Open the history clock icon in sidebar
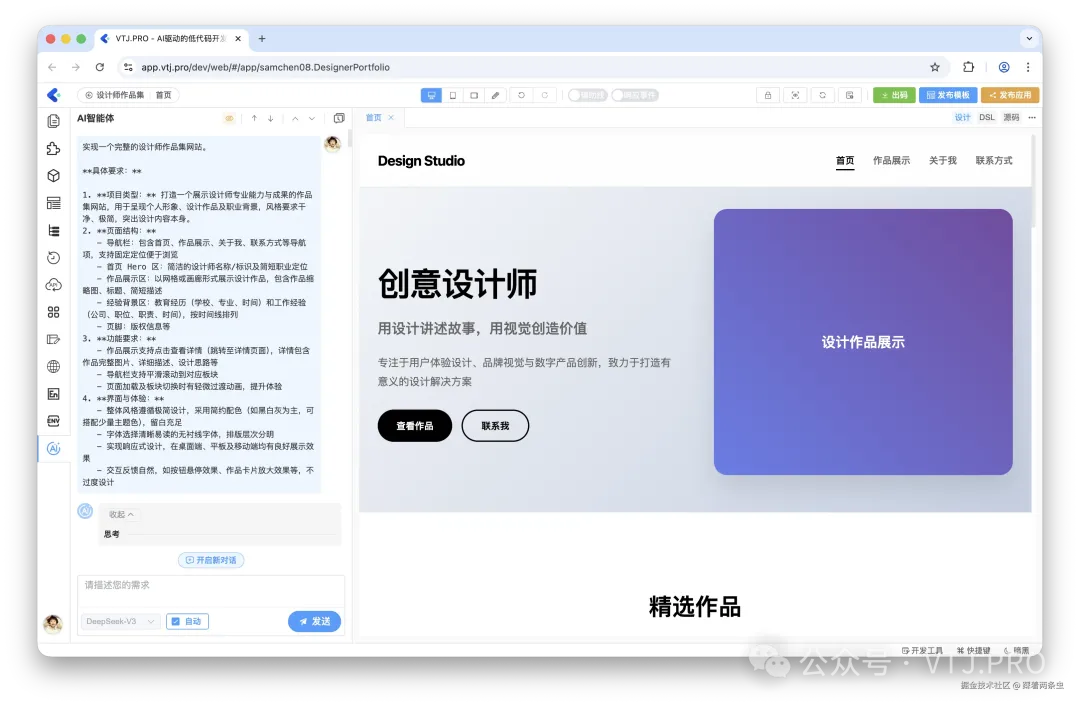This screenshot has height=706, width=1080. pos(53,257)
